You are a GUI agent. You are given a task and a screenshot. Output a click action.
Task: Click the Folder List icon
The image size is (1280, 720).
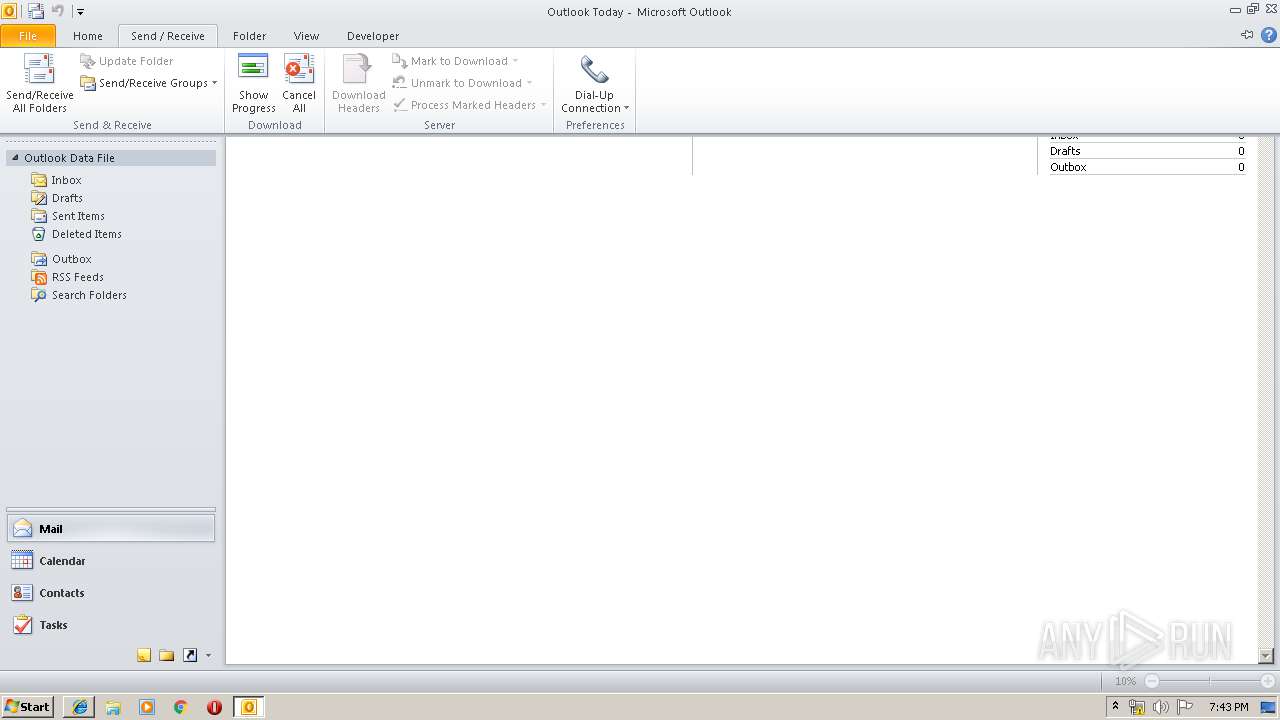[x=167, y=656]
